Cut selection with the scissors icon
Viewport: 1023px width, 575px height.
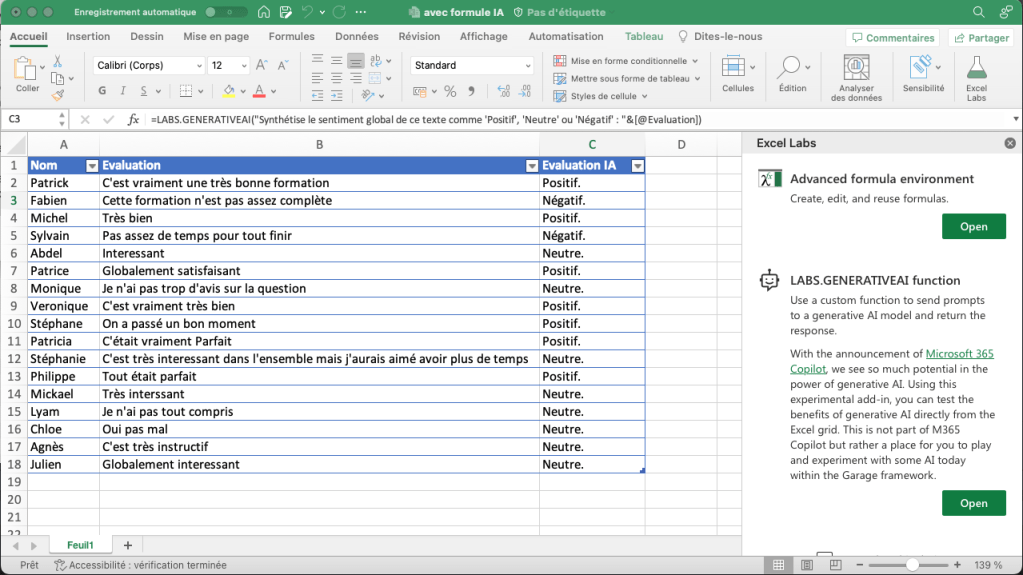[x=57, y=62]
